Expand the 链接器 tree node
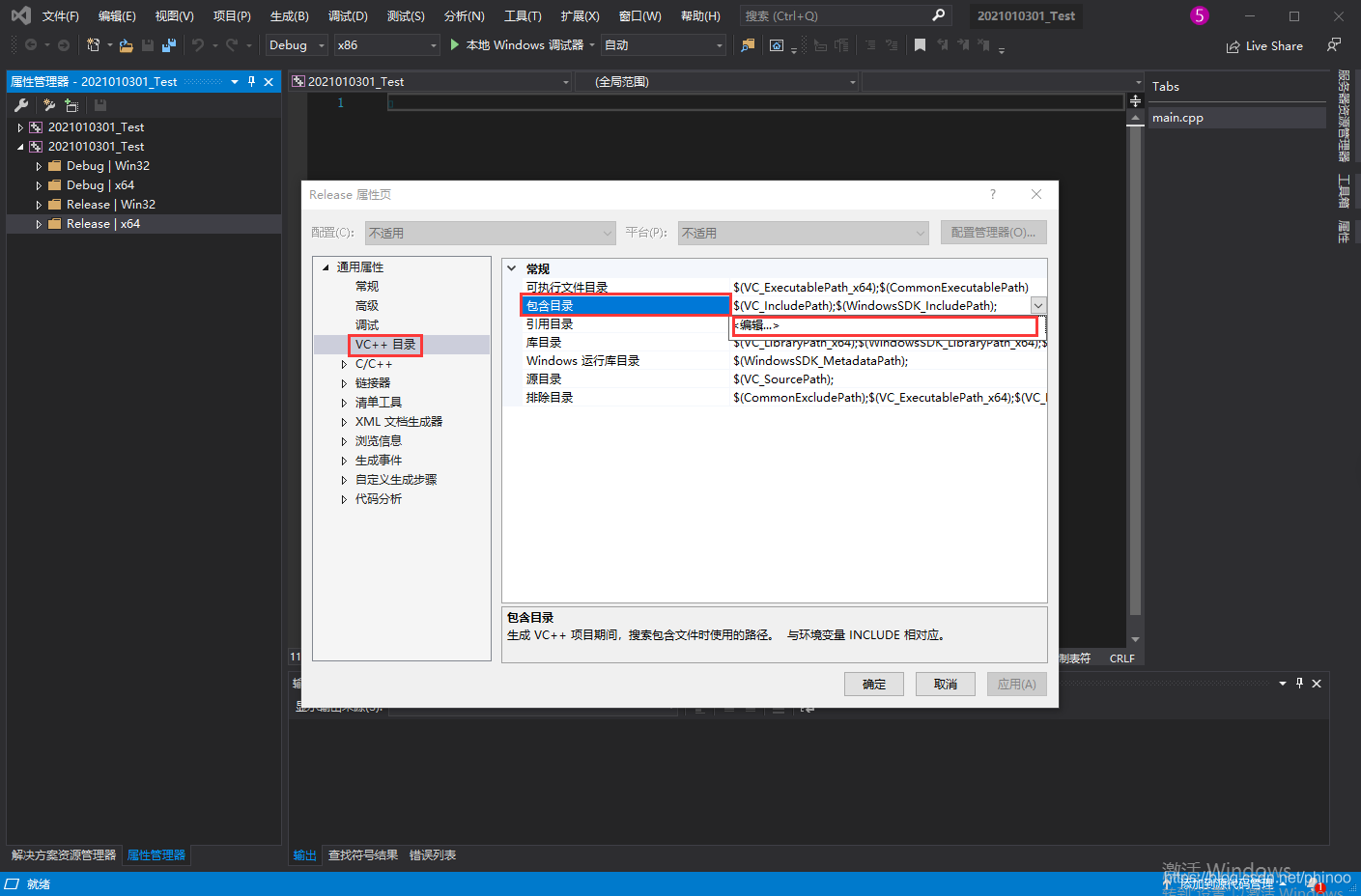The image size is (1361, 896). click(344, 383)
